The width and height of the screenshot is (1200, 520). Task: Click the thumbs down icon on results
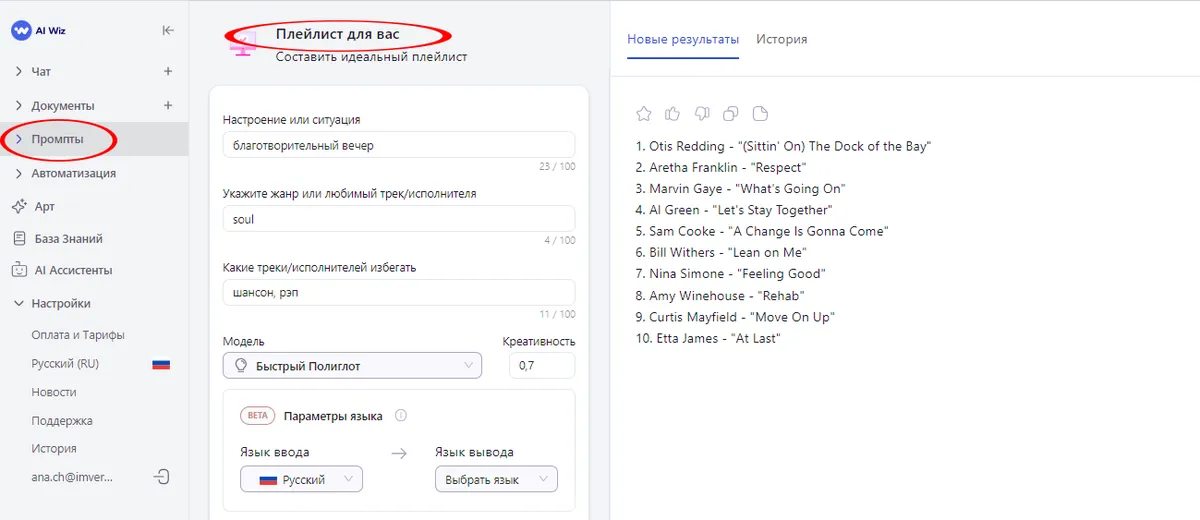(x=702, y=113)
